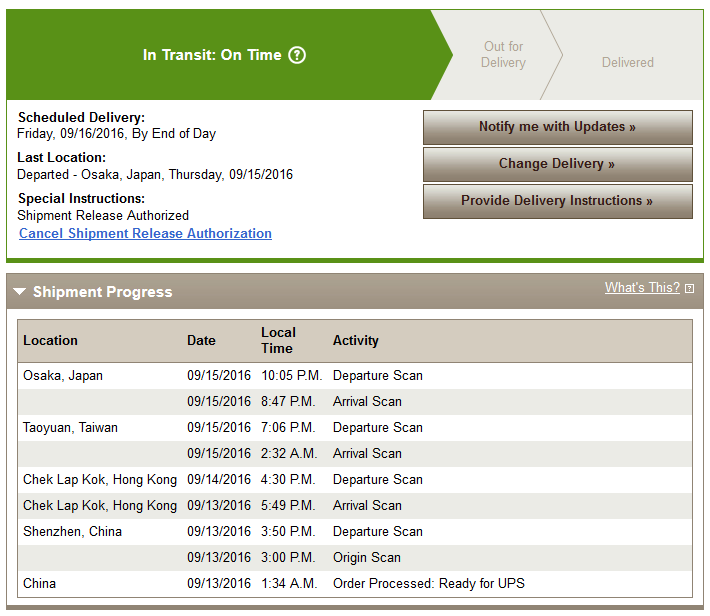This screenshot has width=710, height=616.
Task: Collapse the Shipment Progress section triangle
Action: (x=19, y=291)
